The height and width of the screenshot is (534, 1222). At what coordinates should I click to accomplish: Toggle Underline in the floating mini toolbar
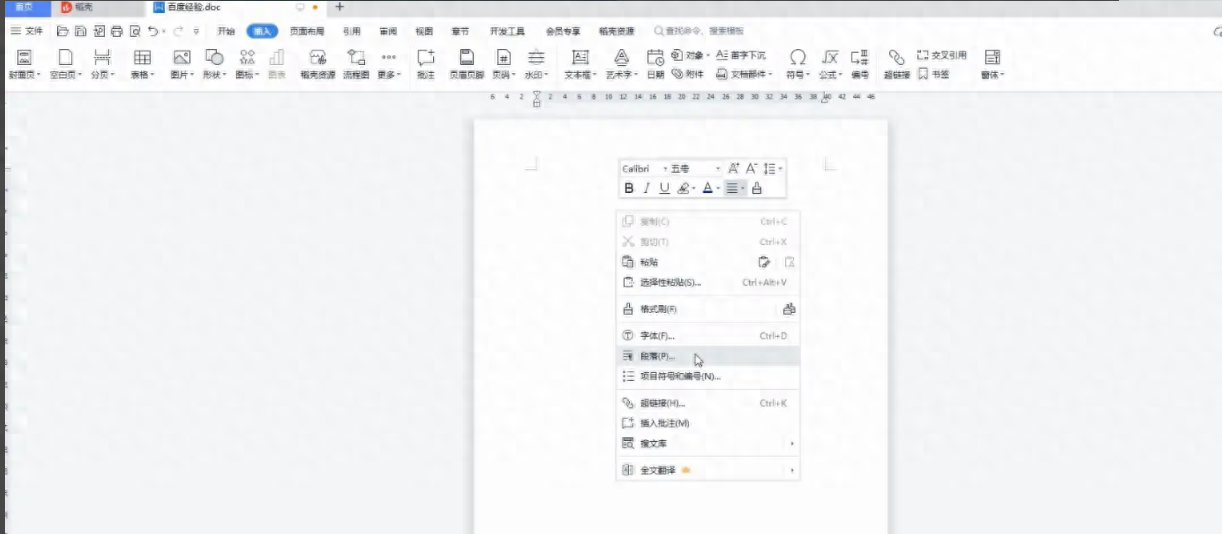(x=664, y=188)
